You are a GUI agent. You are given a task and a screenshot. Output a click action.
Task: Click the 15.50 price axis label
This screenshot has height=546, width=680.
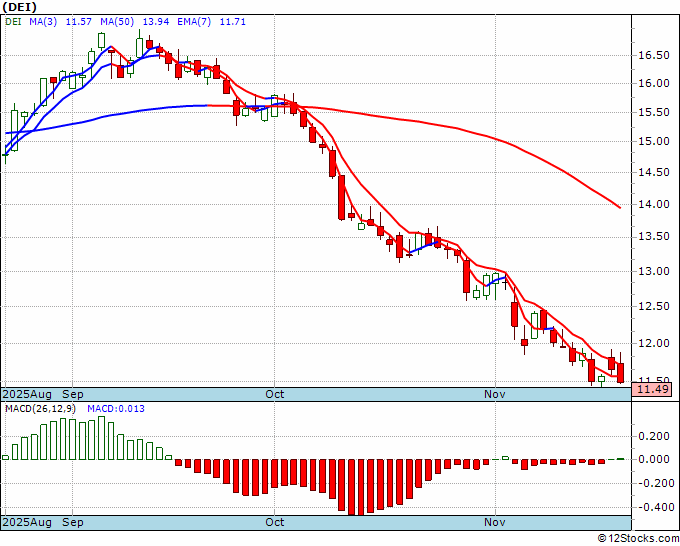654,112
